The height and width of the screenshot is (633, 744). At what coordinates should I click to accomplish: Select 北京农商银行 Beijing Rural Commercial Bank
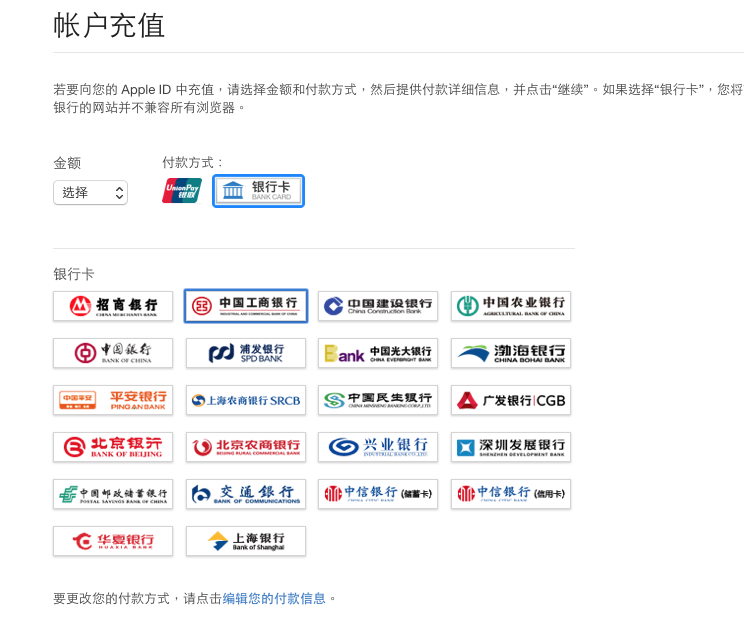[x=246, y=447]
